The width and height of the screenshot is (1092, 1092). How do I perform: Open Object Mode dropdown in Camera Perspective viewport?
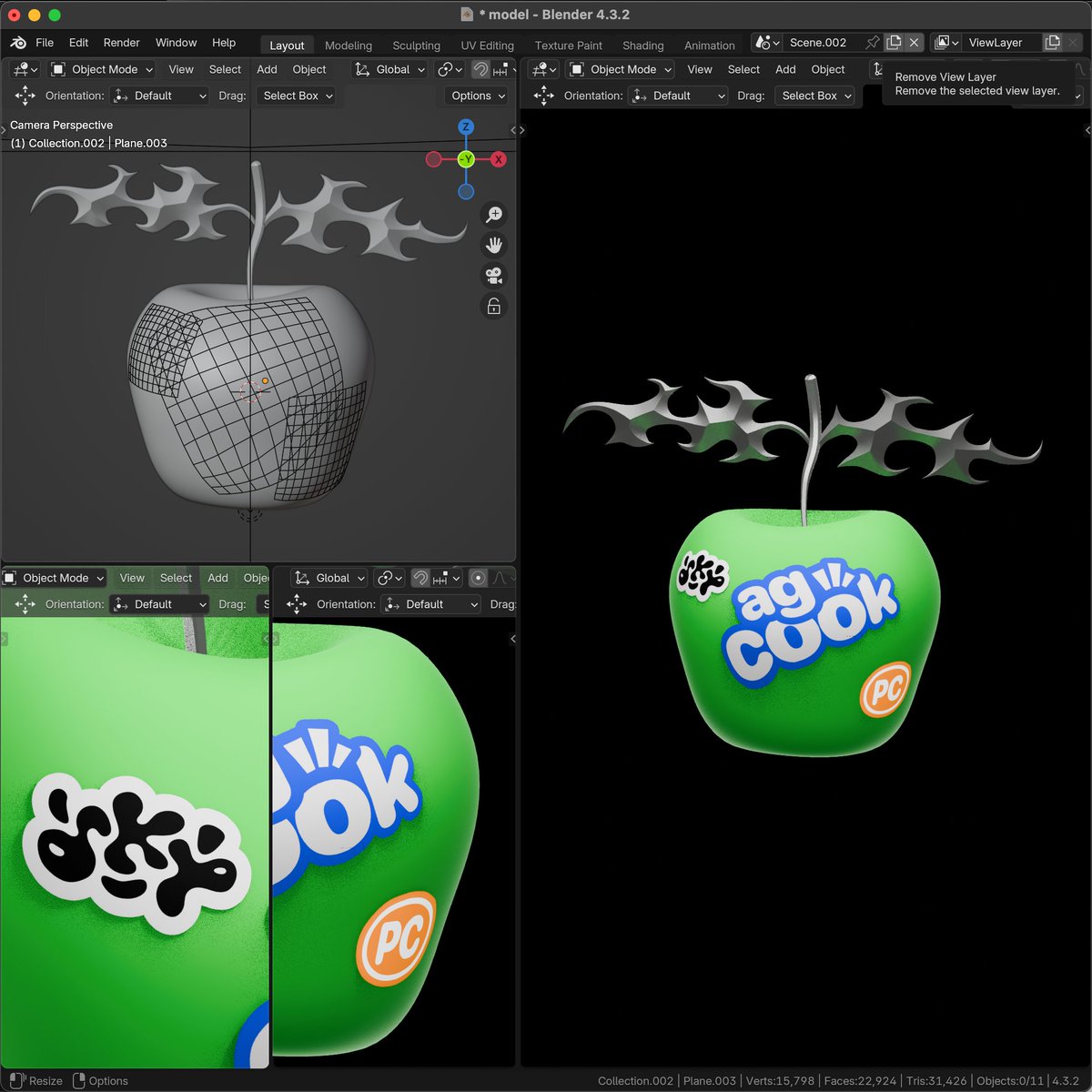pyautogui.click(x=102, y=69)
